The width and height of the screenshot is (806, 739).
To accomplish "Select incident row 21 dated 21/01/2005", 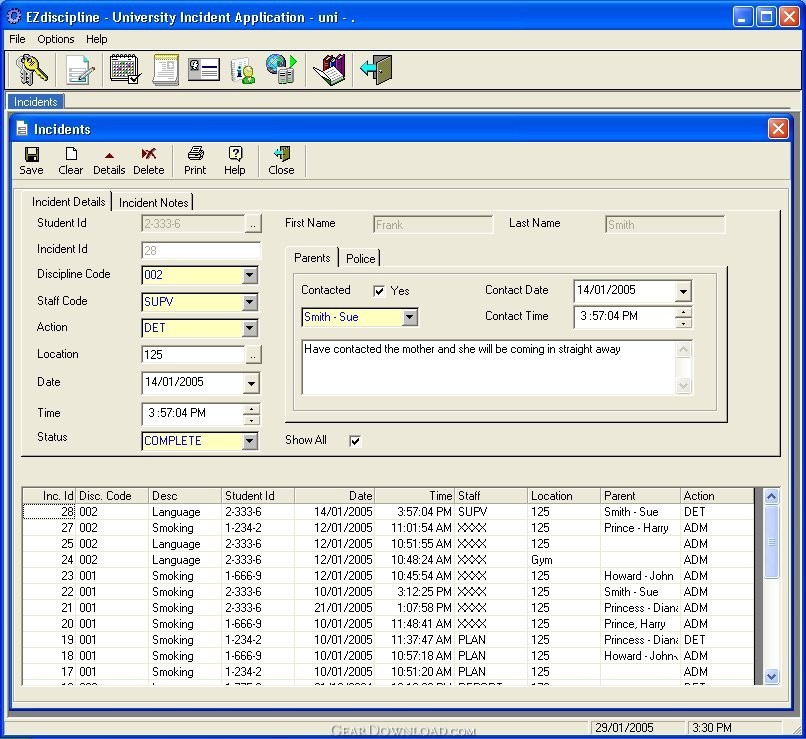I will (388, 607).
